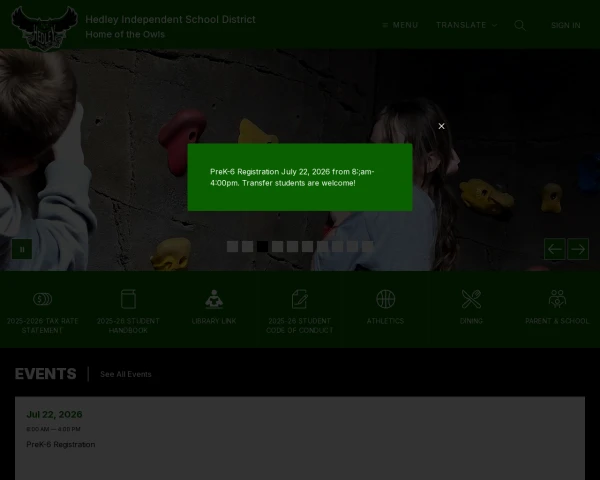Select the second slideshow indicator

pyautogui.click(x=247, y=247)
